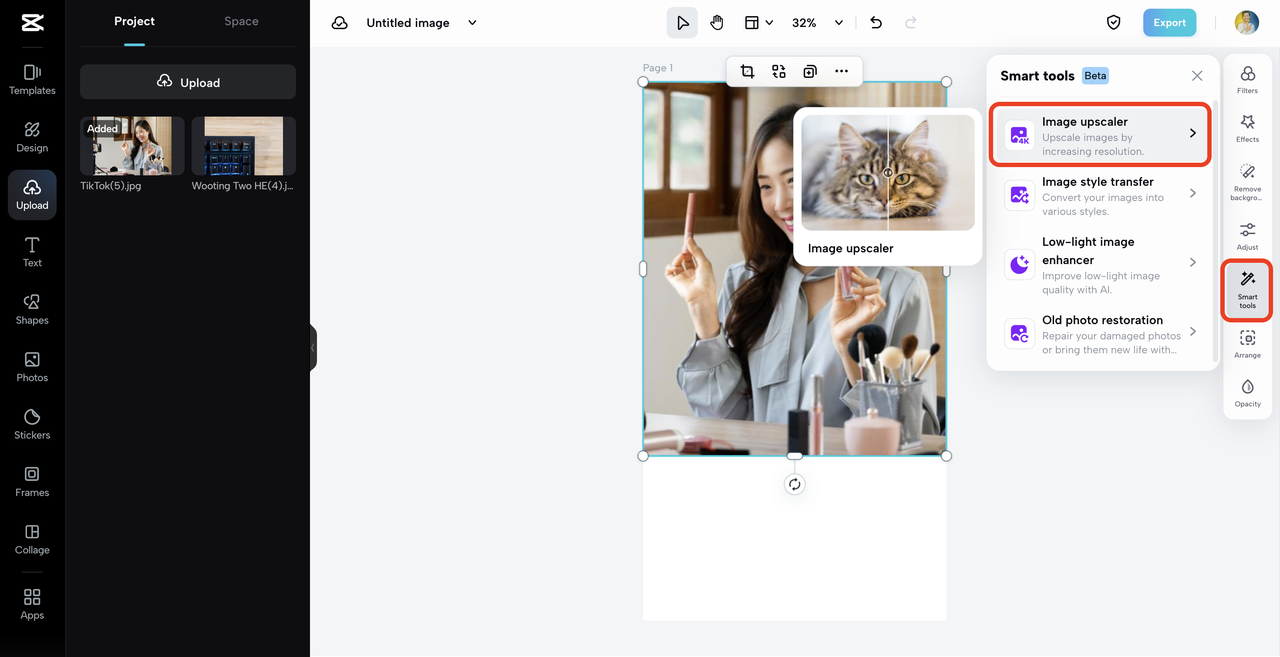Expand the project title dropdown arrow
Screen dimensions: 1280x657
[x=472, y=23]
